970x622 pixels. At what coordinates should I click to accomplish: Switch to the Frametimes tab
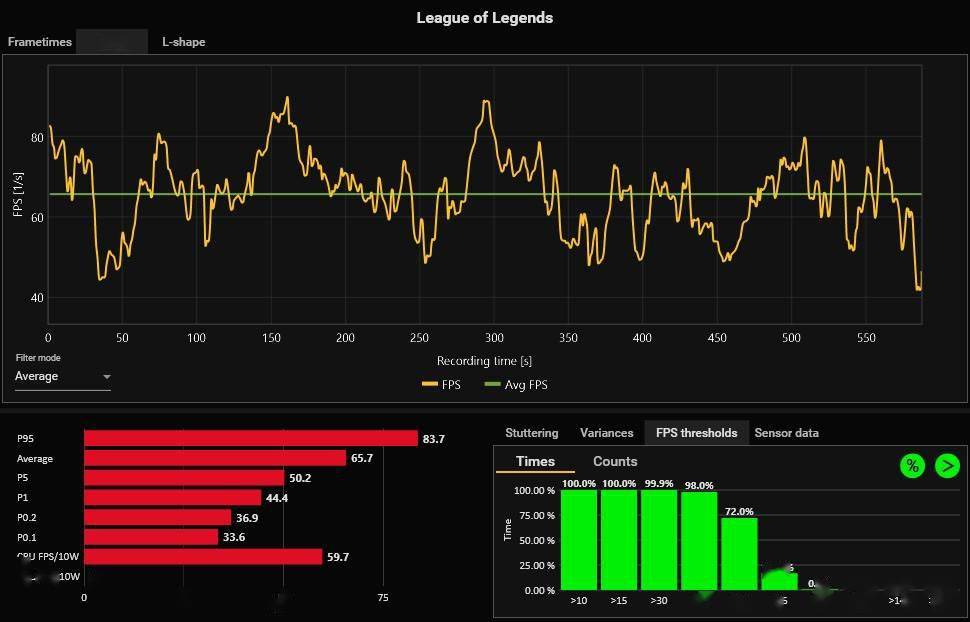(x=39, y=42)
